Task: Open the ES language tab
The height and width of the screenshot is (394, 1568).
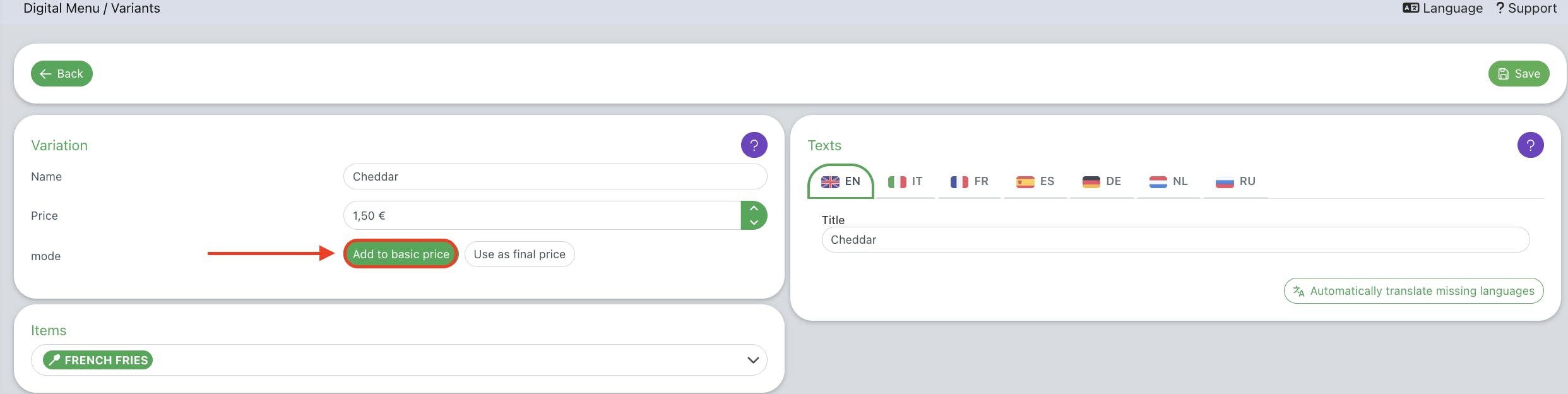Action: point(1035,182)
